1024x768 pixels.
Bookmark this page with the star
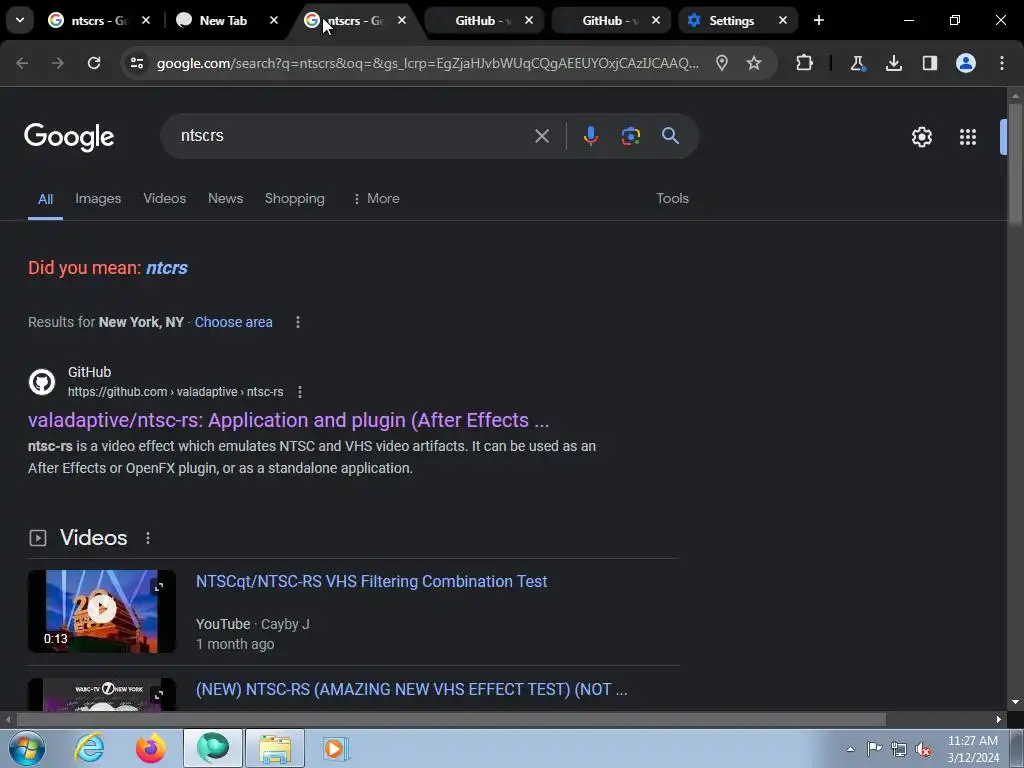click(x=754, y=63)
